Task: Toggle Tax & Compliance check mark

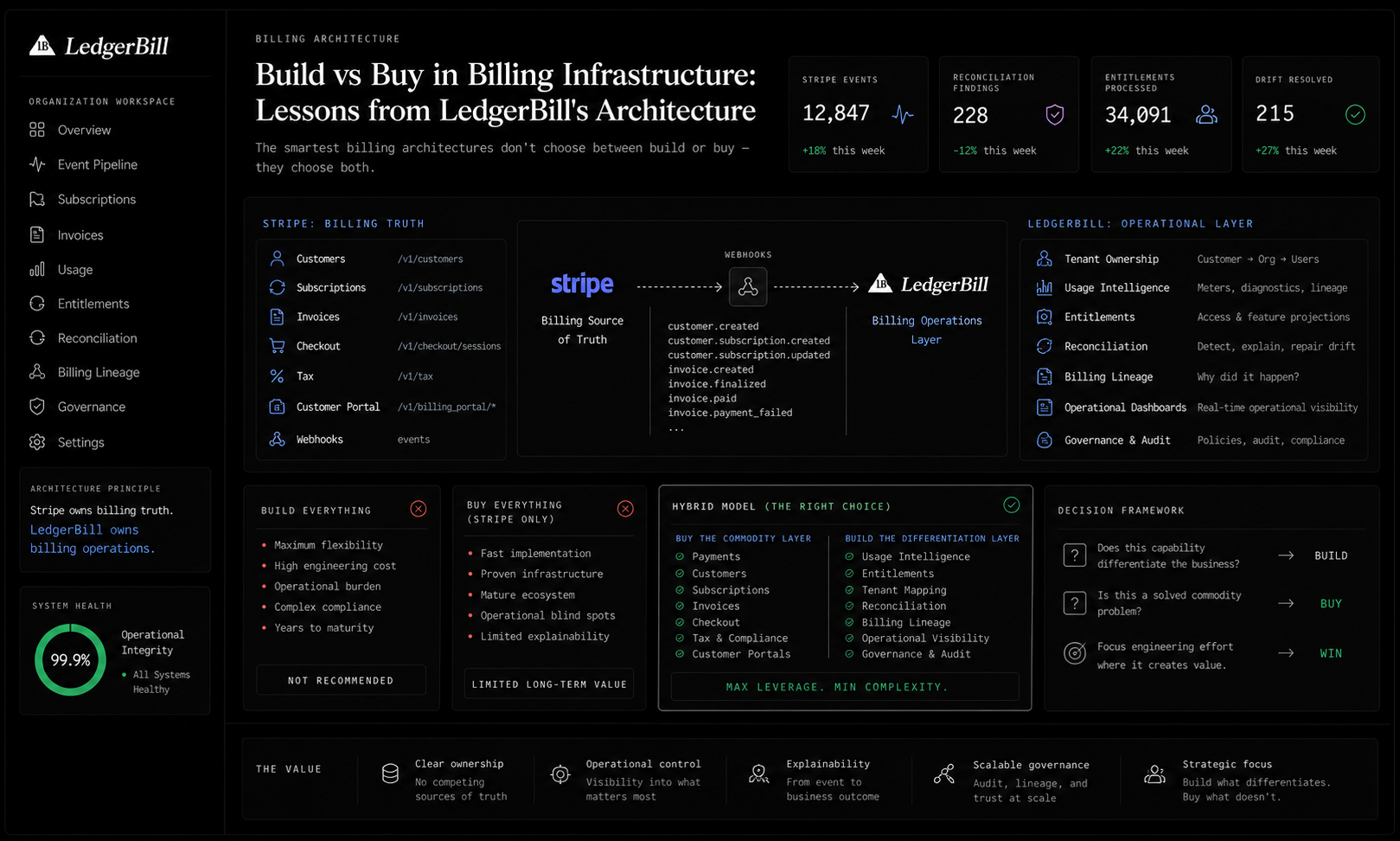Action: (680, 639)
